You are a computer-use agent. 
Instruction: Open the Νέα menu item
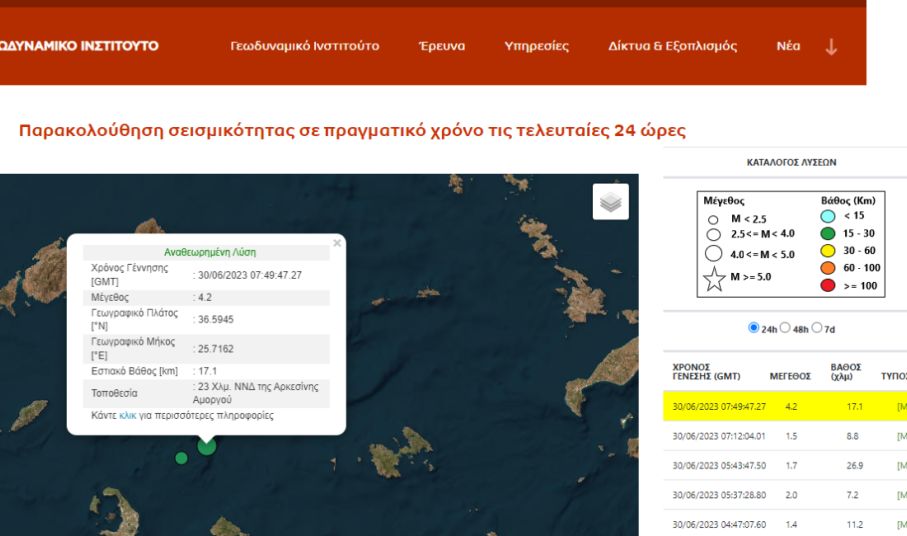[788, 46]
